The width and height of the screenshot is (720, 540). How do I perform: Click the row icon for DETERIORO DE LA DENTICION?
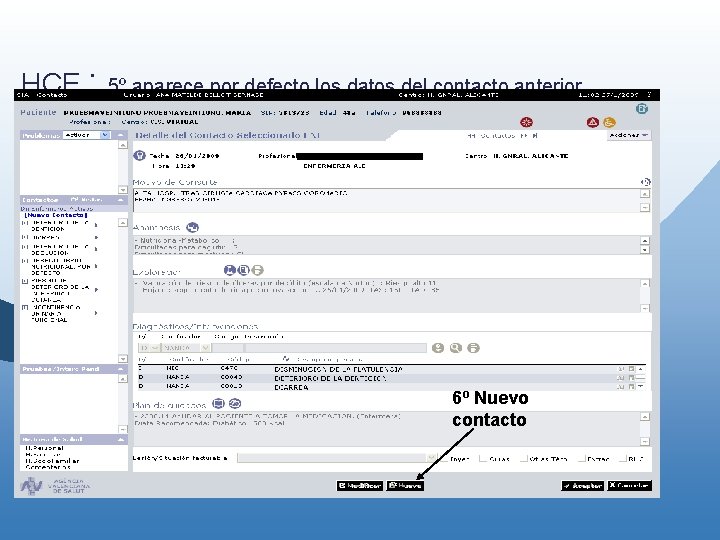[631, 378]
